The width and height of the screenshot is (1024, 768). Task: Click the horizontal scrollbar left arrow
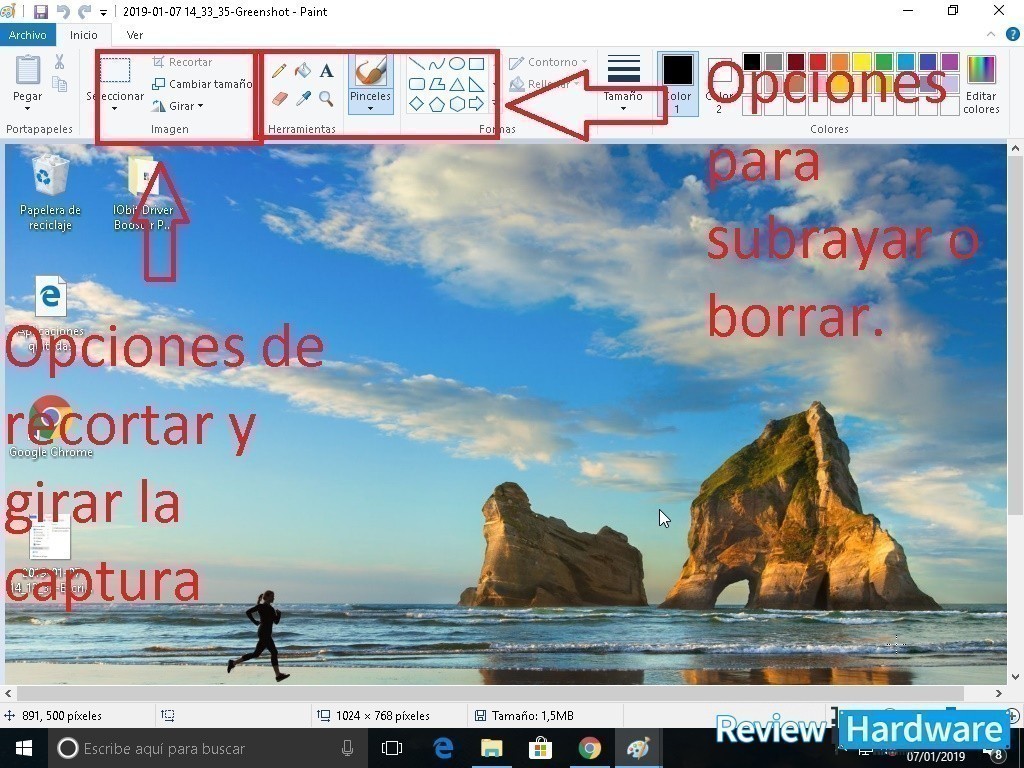tap(8, 693)
